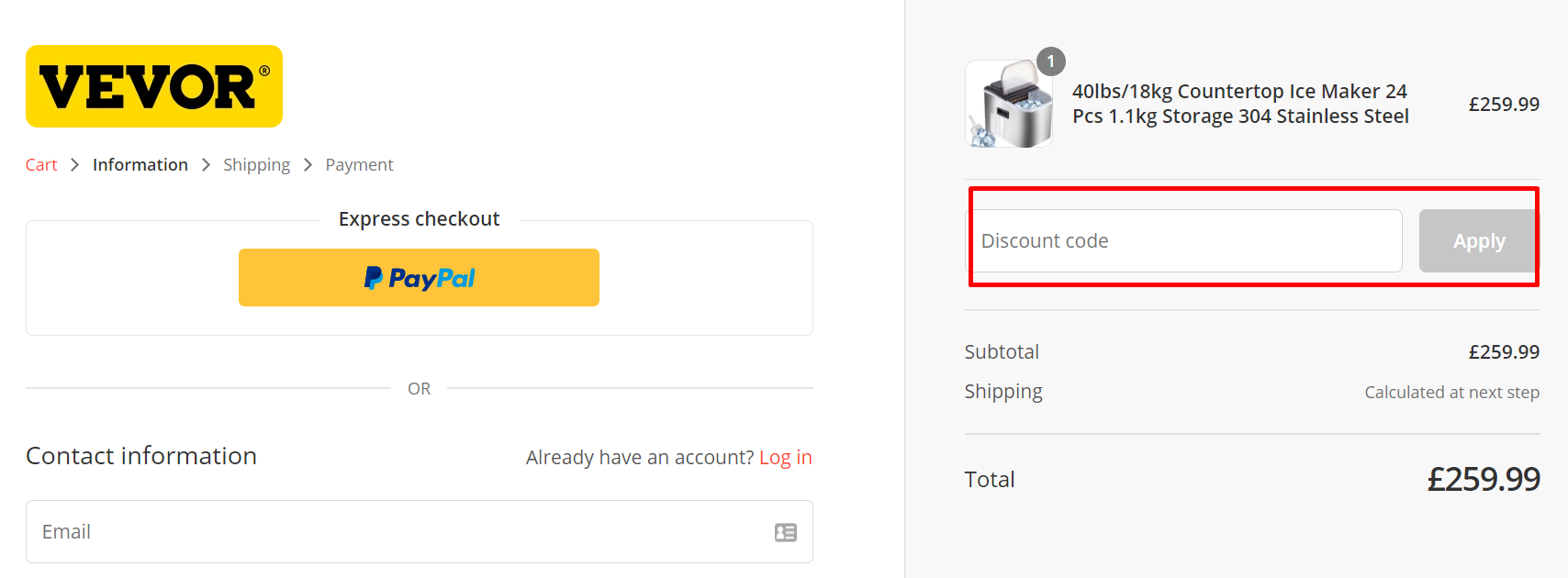Click the Subtotal label

pos(1002,351)
